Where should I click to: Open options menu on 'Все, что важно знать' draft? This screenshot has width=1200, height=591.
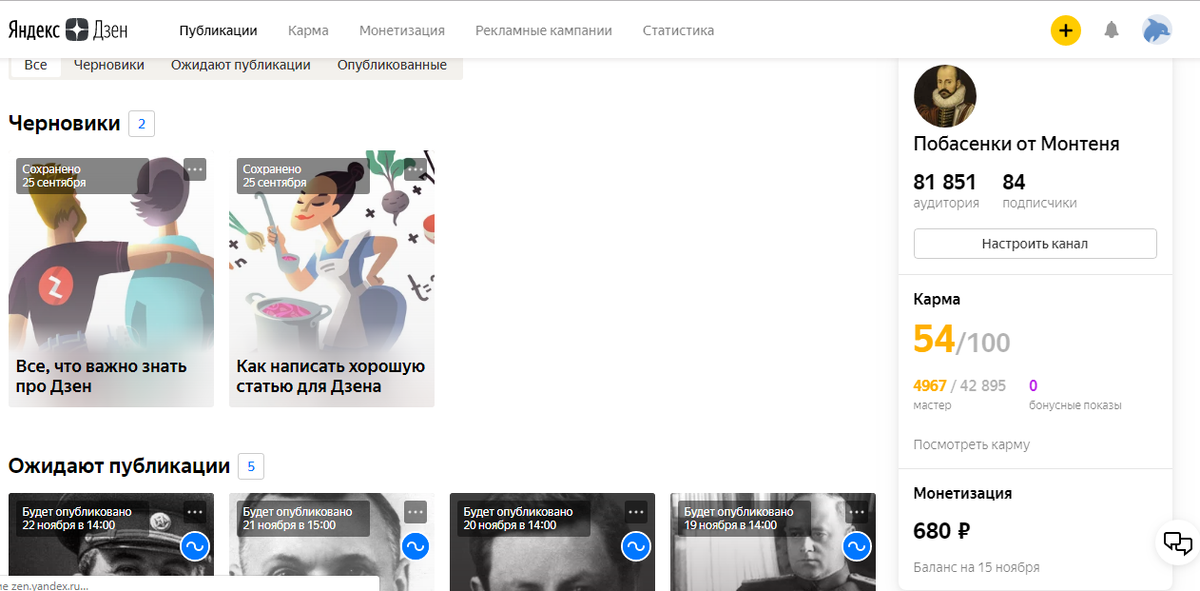pos(195,169)
